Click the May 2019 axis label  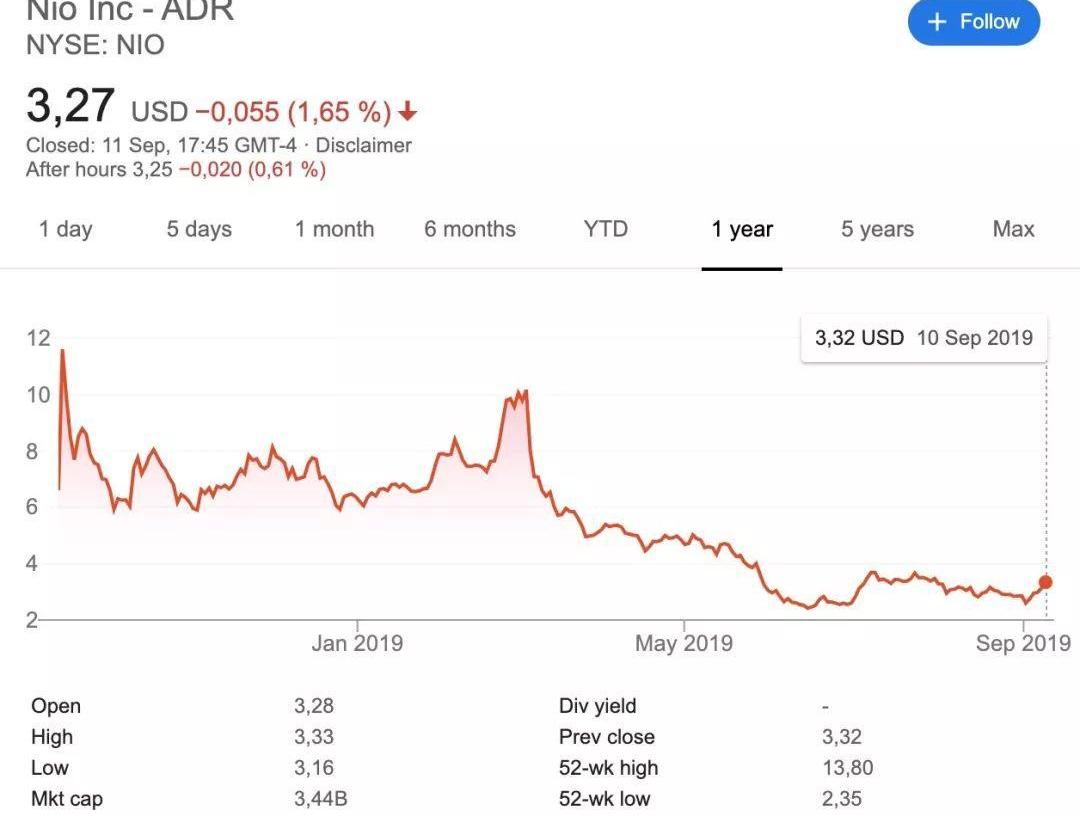point(684,643)
